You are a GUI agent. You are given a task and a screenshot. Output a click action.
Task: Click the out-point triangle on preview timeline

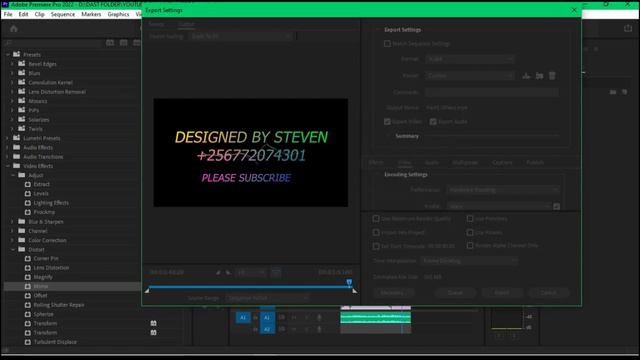coord(354,290)
